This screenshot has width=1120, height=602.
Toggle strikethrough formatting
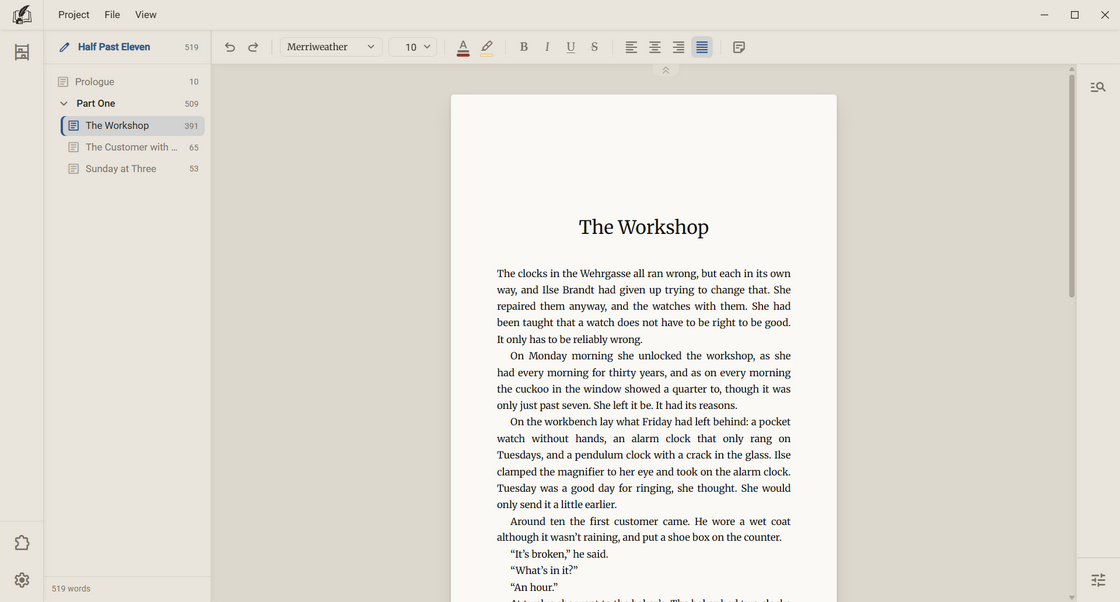tap(594, 47)
